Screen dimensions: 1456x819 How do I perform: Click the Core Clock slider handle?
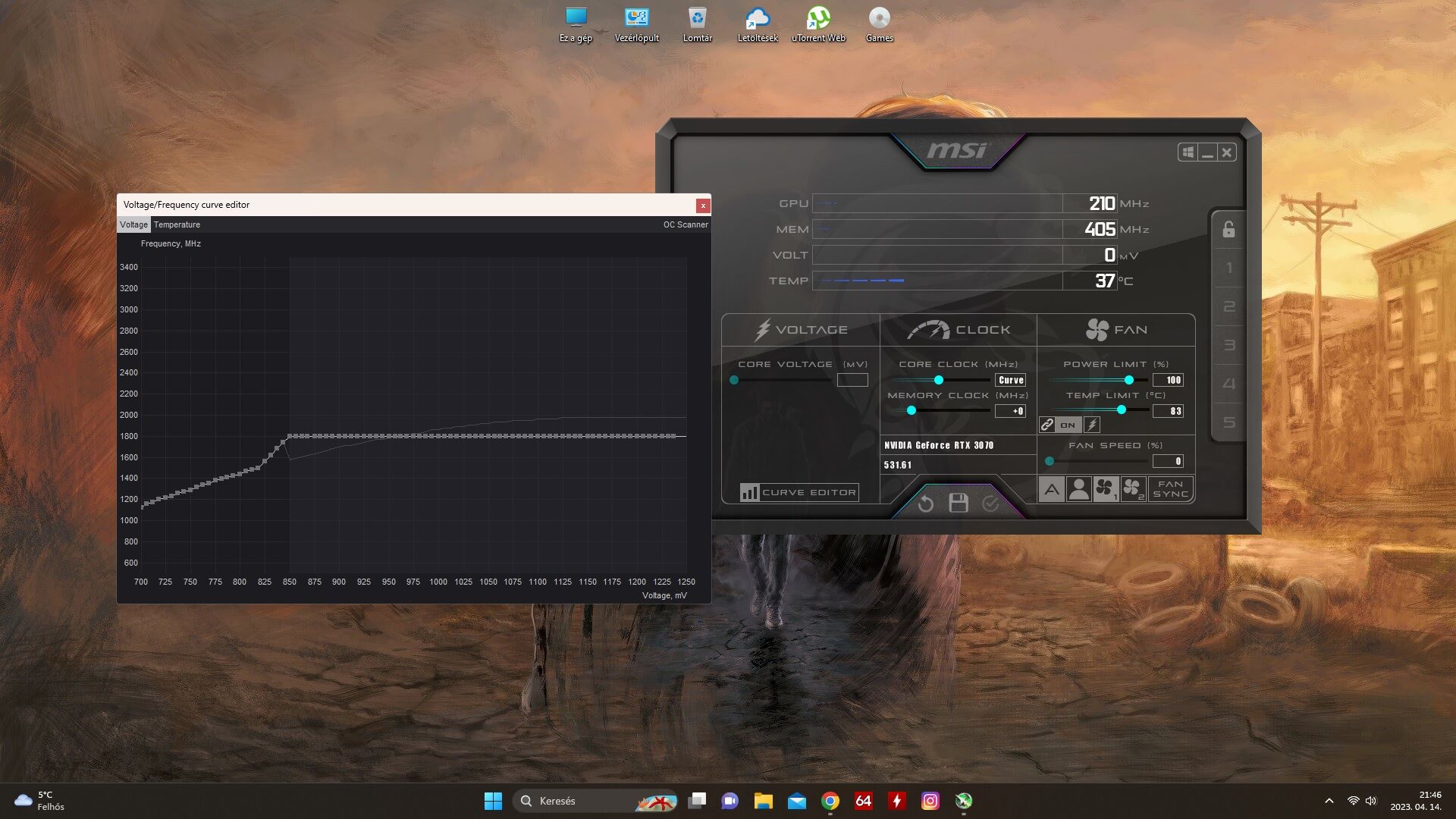(939, 380)
